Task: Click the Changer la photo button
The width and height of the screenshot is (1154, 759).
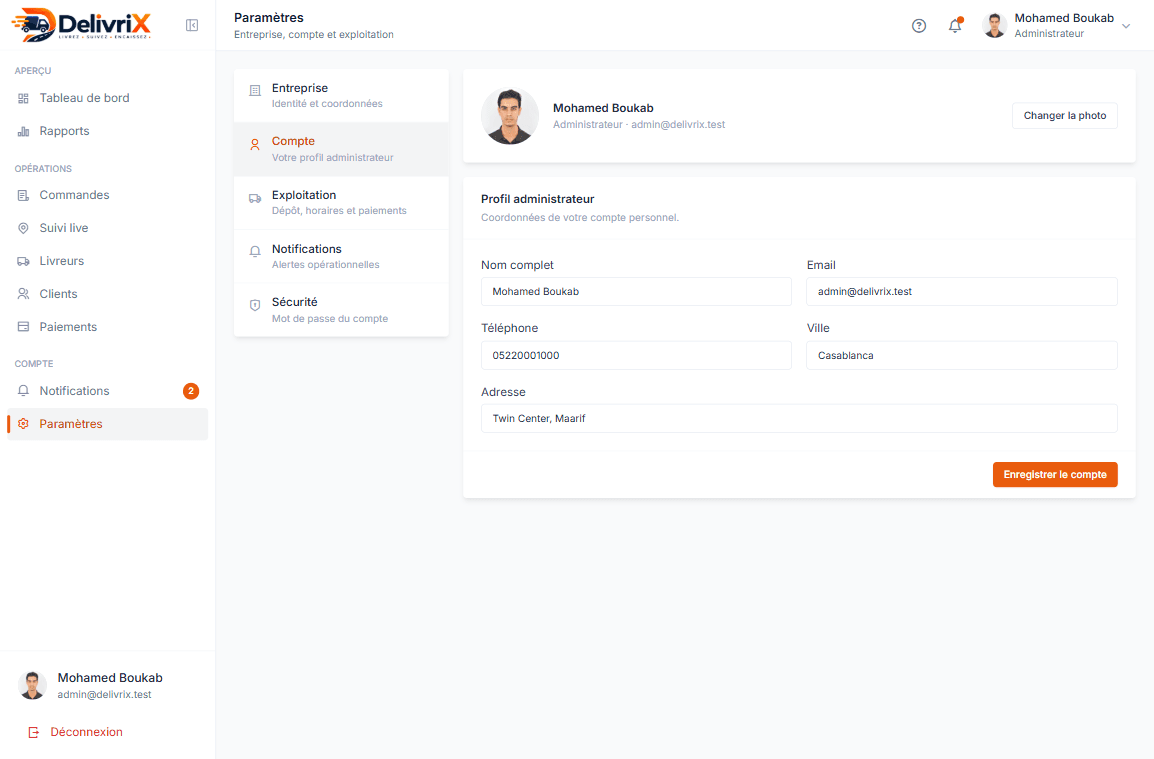Action: click(x=1065, y=116)
